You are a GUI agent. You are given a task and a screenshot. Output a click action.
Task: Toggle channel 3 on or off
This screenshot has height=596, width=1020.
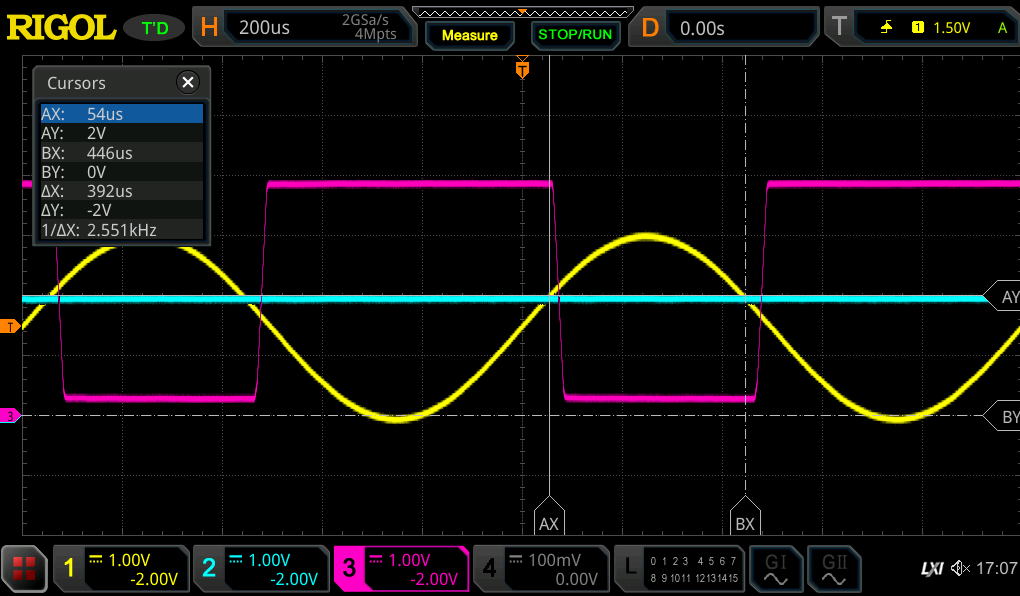(x=349, y=568)
